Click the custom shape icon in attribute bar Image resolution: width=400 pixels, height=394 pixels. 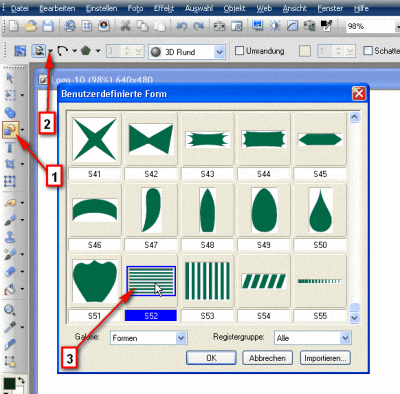(x=39, y=51)
